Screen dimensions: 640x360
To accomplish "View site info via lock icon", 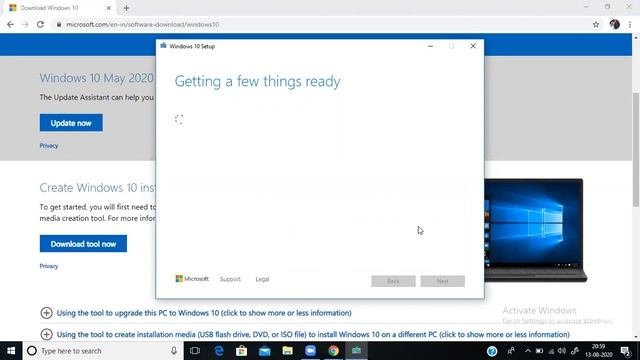I will click(59, 24).
